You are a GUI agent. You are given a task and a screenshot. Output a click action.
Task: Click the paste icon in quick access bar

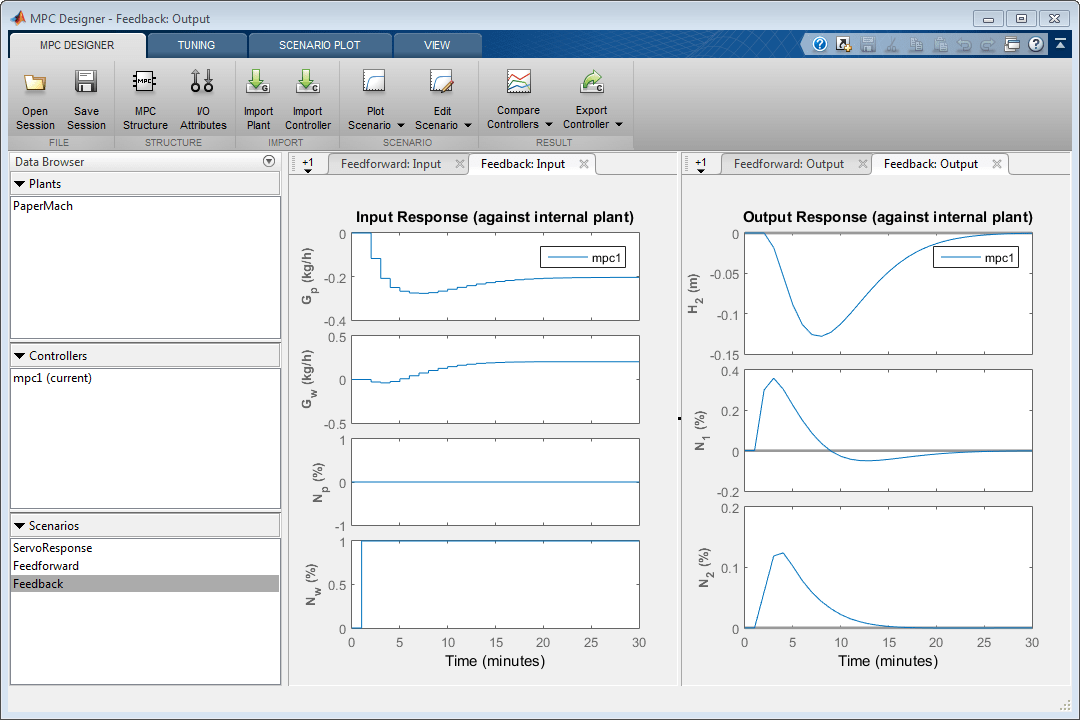[940, 45]
